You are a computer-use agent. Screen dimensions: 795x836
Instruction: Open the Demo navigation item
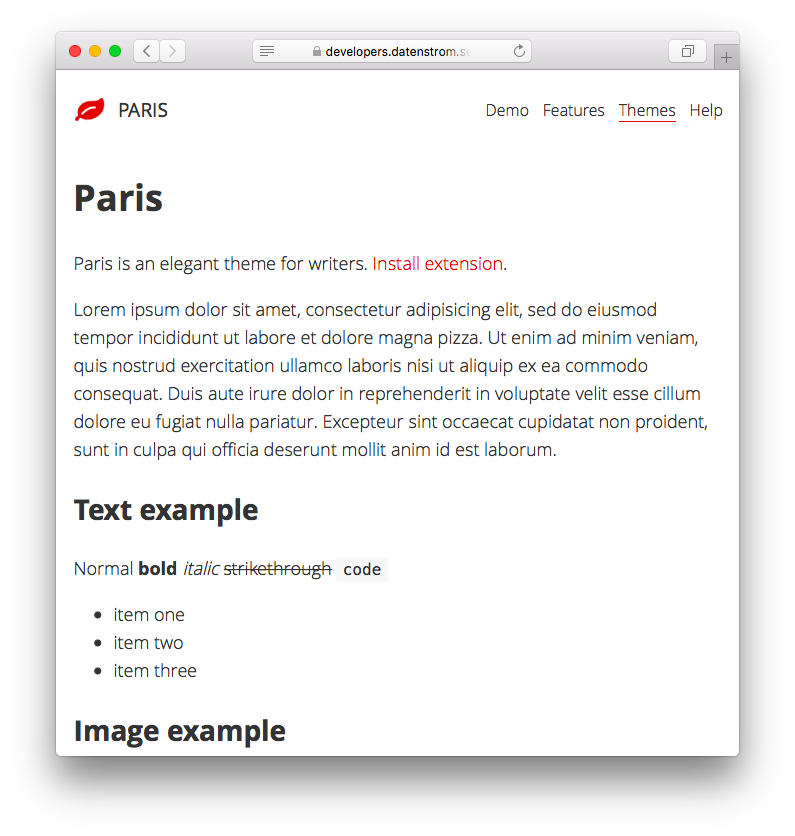507,110
